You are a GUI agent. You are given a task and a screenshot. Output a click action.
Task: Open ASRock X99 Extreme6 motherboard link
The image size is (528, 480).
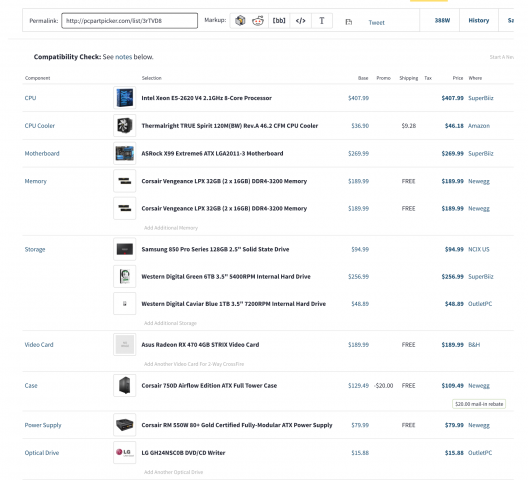(212, 154)
